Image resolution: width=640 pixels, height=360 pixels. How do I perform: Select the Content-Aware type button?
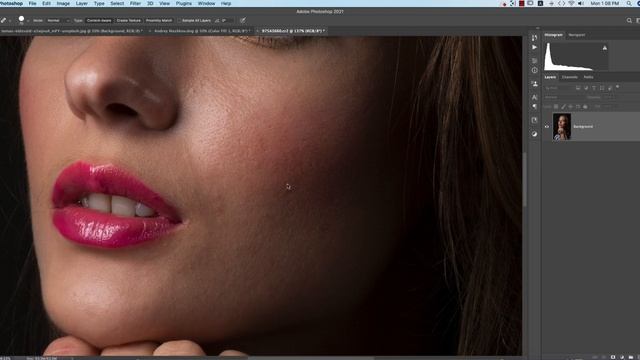(99, 20)
